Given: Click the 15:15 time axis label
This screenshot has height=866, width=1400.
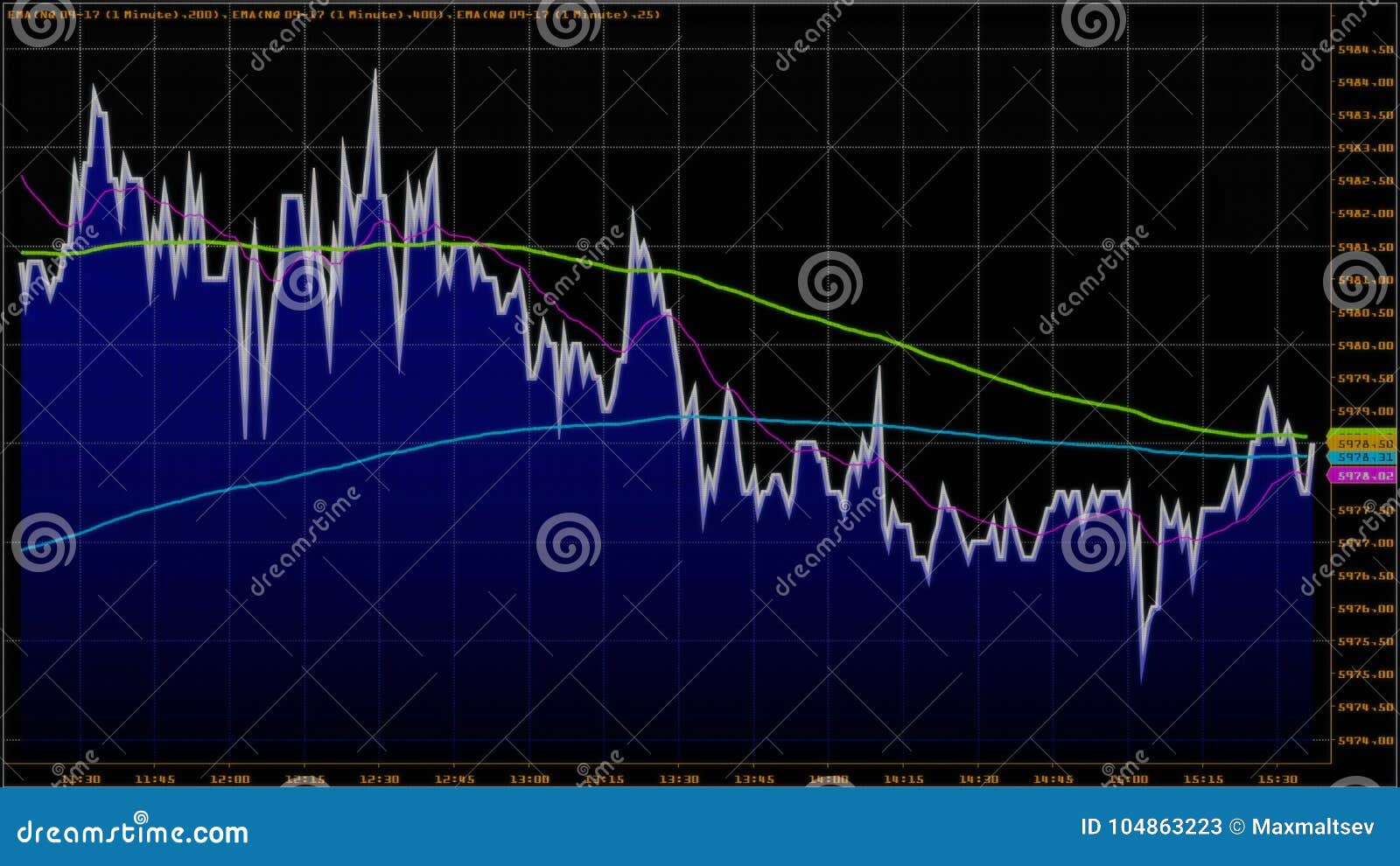Looking at the screenshot, I should pyautogui.click(x=1203, y=779).
